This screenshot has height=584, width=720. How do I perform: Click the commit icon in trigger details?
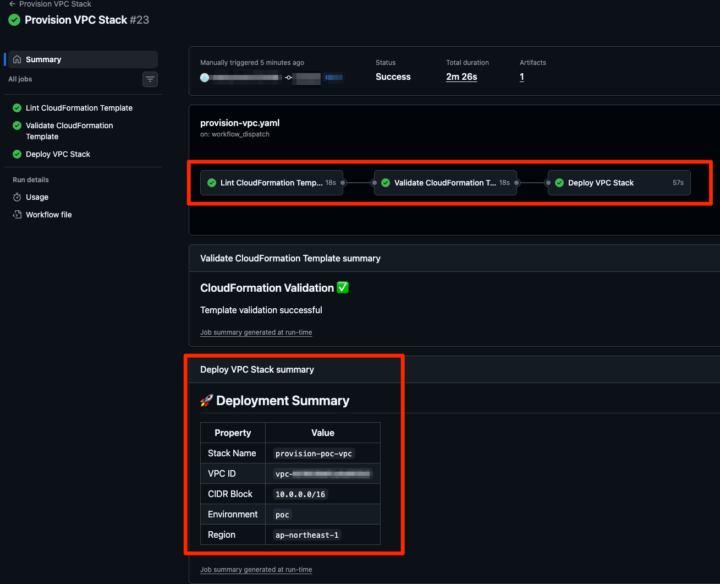(x=288, y=77)
